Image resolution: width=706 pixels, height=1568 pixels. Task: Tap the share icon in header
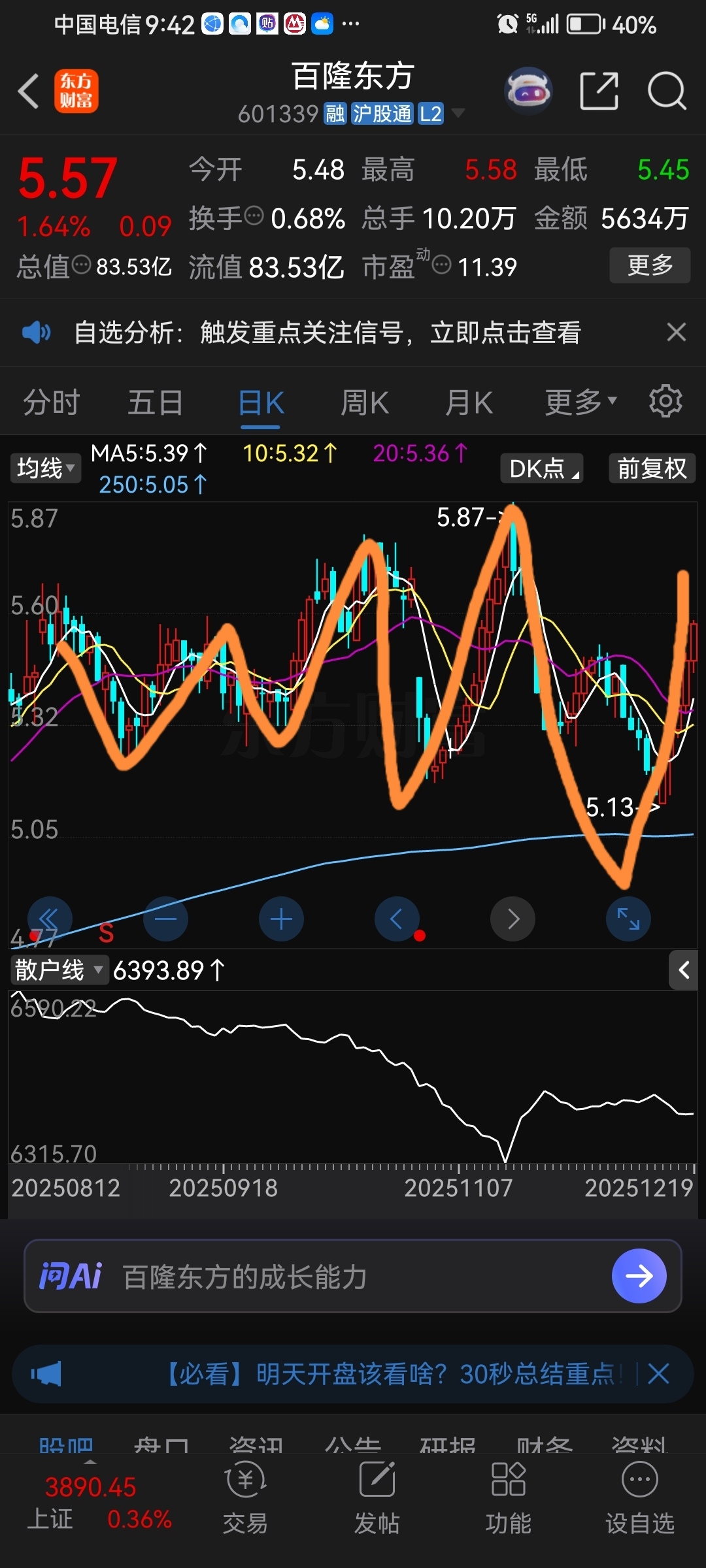599,91
